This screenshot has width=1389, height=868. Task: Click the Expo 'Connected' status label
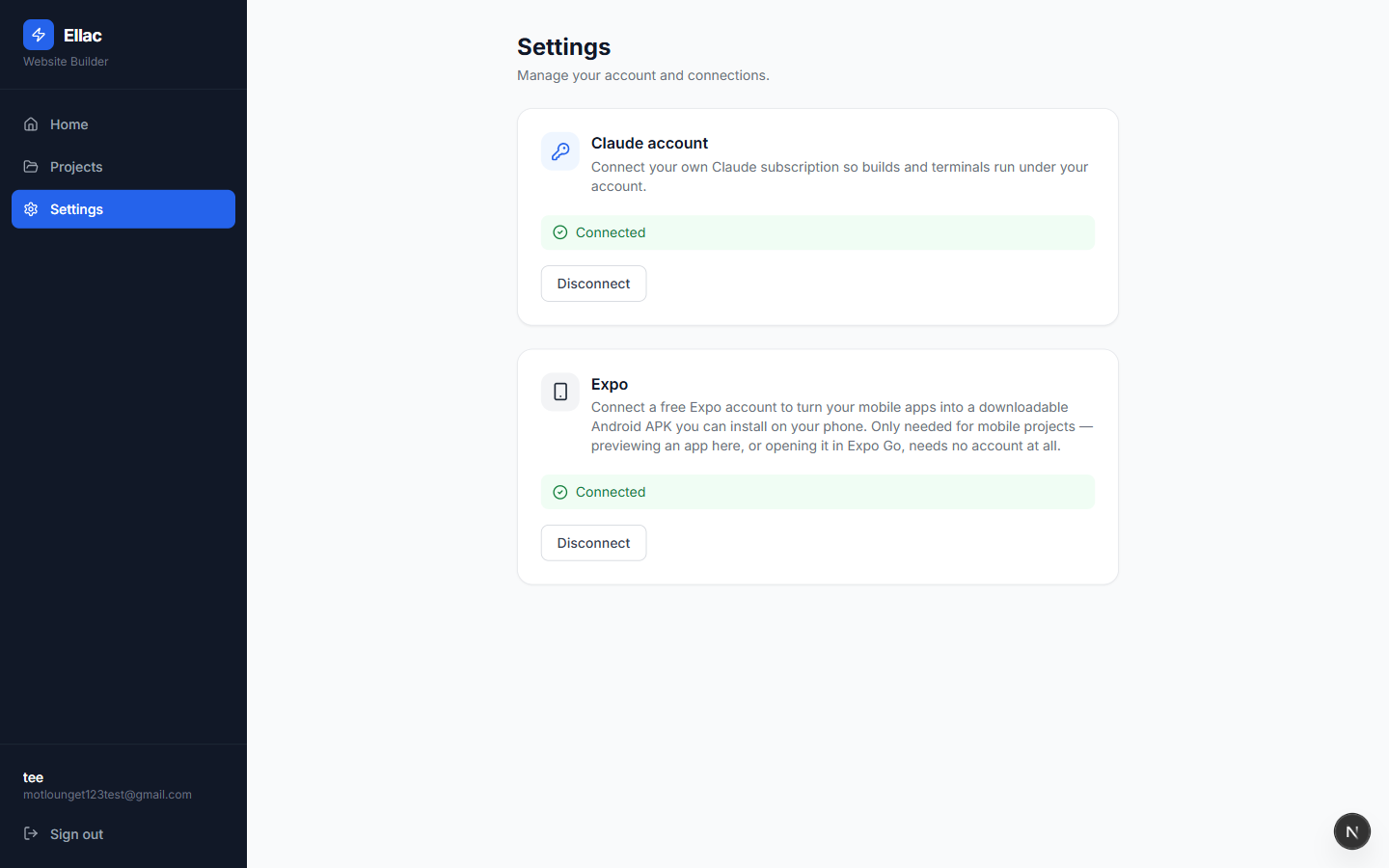point(611,492)
